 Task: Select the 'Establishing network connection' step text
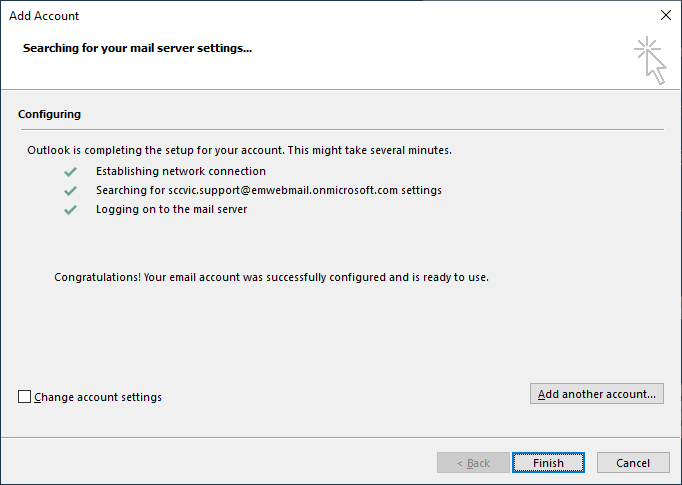click(180, 171)
